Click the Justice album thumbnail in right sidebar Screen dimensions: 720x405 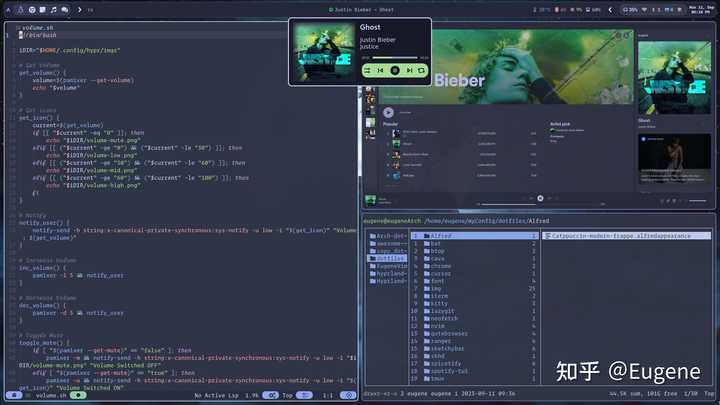point(674,78)
